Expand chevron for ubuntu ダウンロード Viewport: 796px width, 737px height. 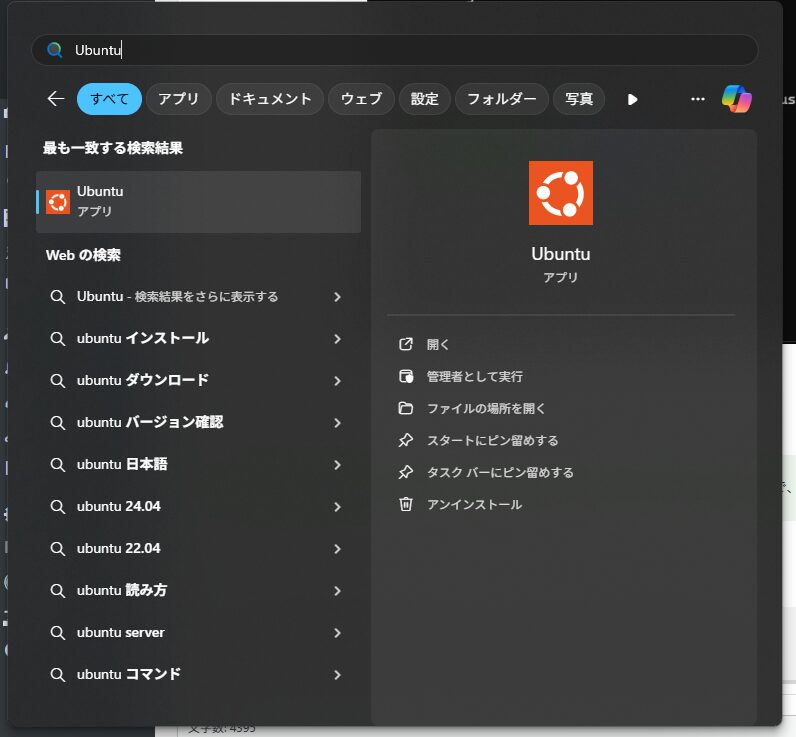[338, 381]
